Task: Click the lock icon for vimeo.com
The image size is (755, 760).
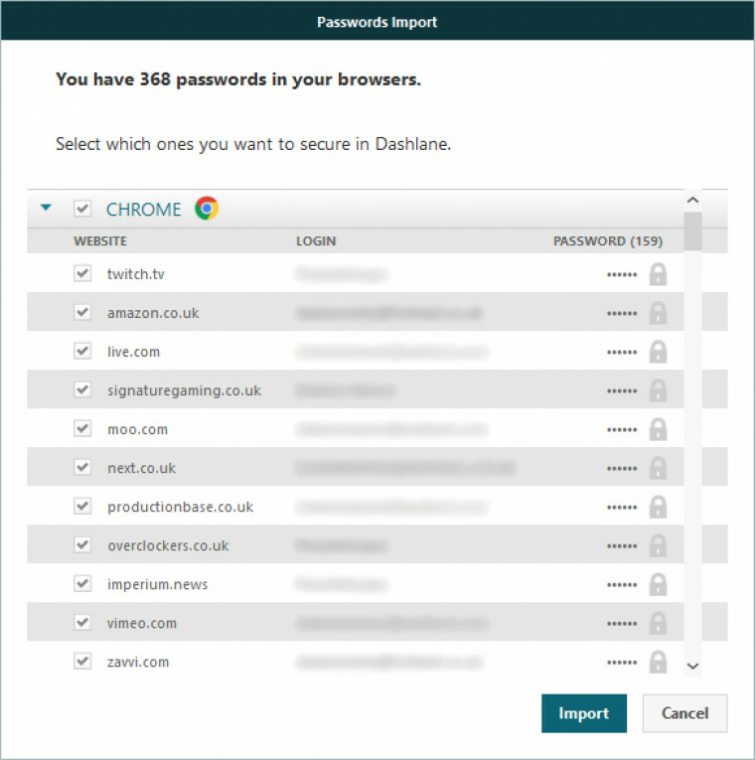Action: 658,623
